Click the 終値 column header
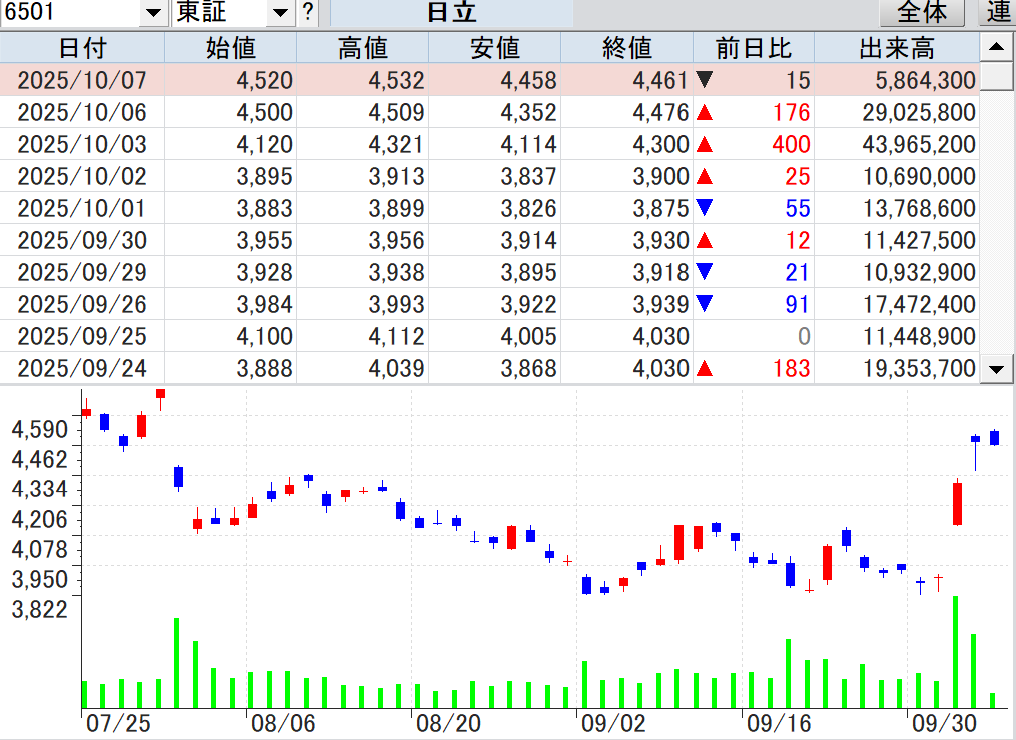This screenshot has width=1016, height=740. 627,48
